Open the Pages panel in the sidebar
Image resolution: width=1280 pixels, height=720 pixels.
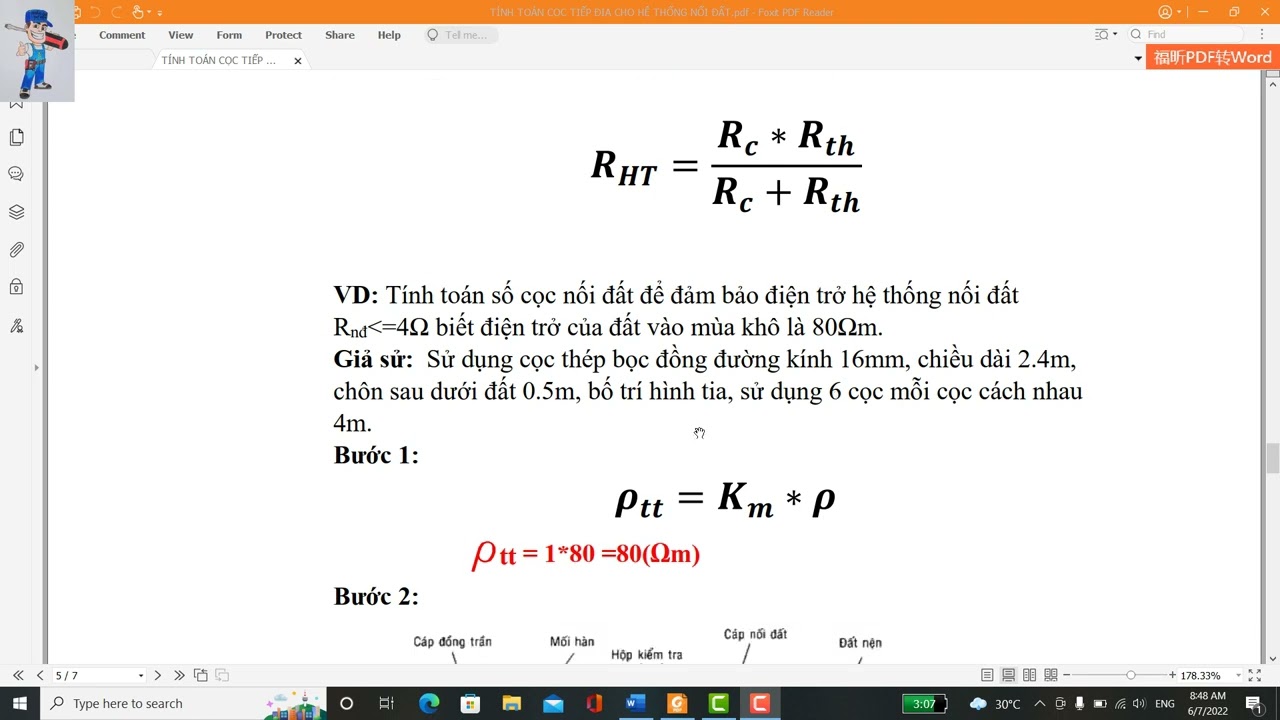16,137
